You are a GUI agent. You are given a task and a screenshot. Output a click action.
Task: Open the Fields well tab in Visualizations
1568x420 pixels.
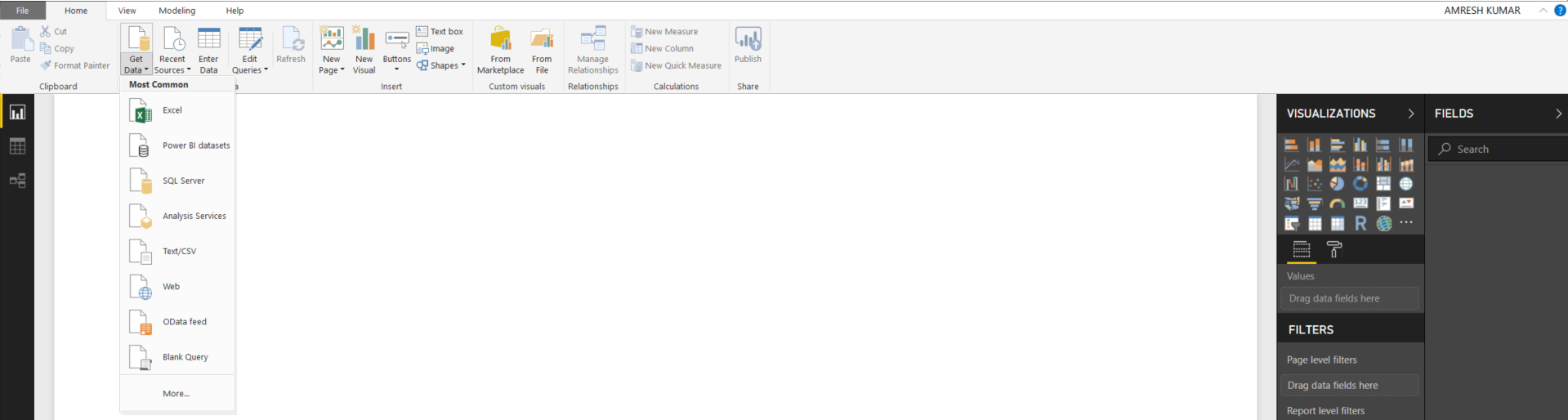click(1302, 250)
